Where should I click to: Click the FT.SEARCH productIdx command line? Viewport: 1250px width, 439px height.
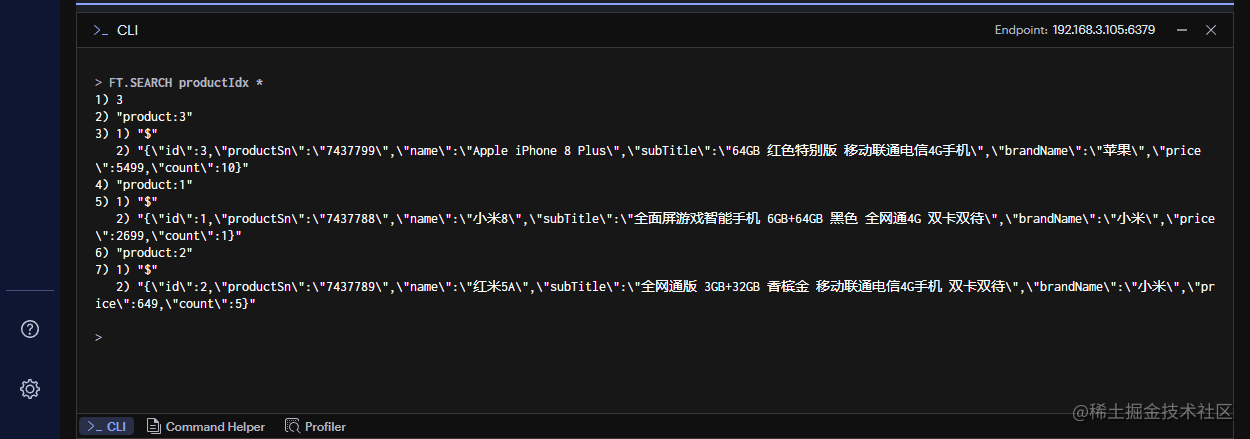click(x=180, y=83)
